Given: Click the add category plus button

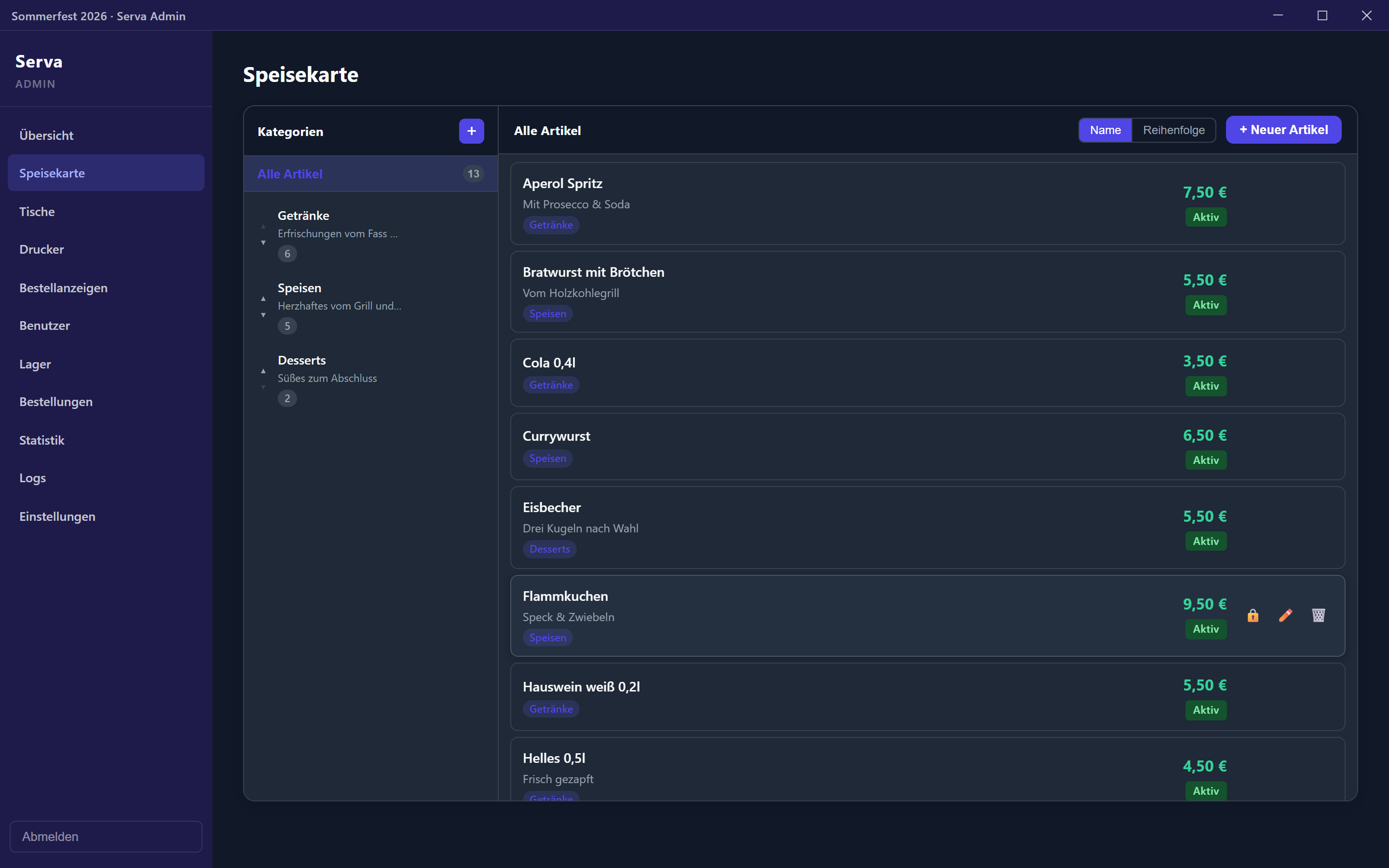Looking at the screenshot, I should [x=471, y=131].
